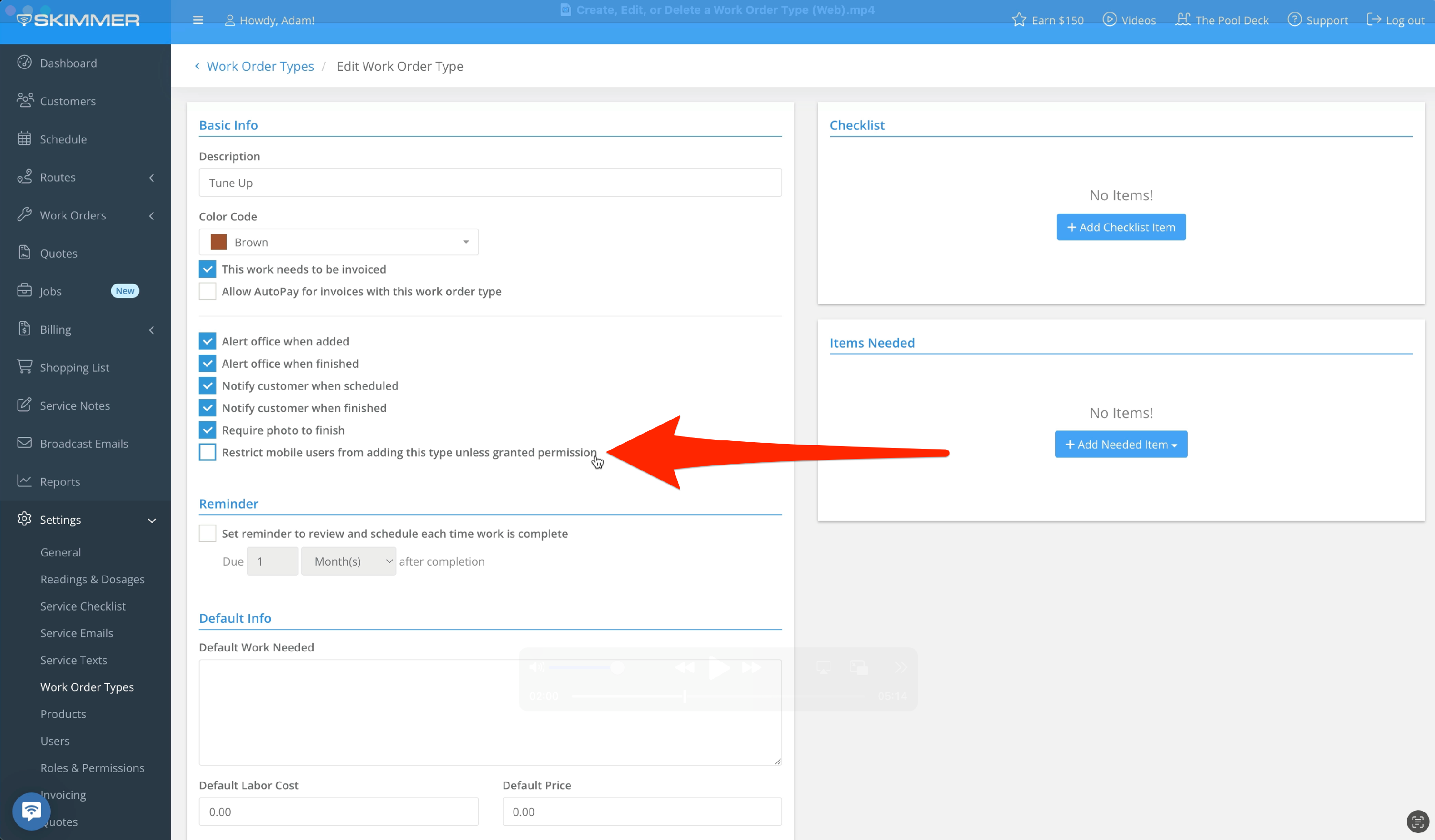Open the Dashboard gauge icon
Viewport: 1435px width, 840px height.
point(24,63)
